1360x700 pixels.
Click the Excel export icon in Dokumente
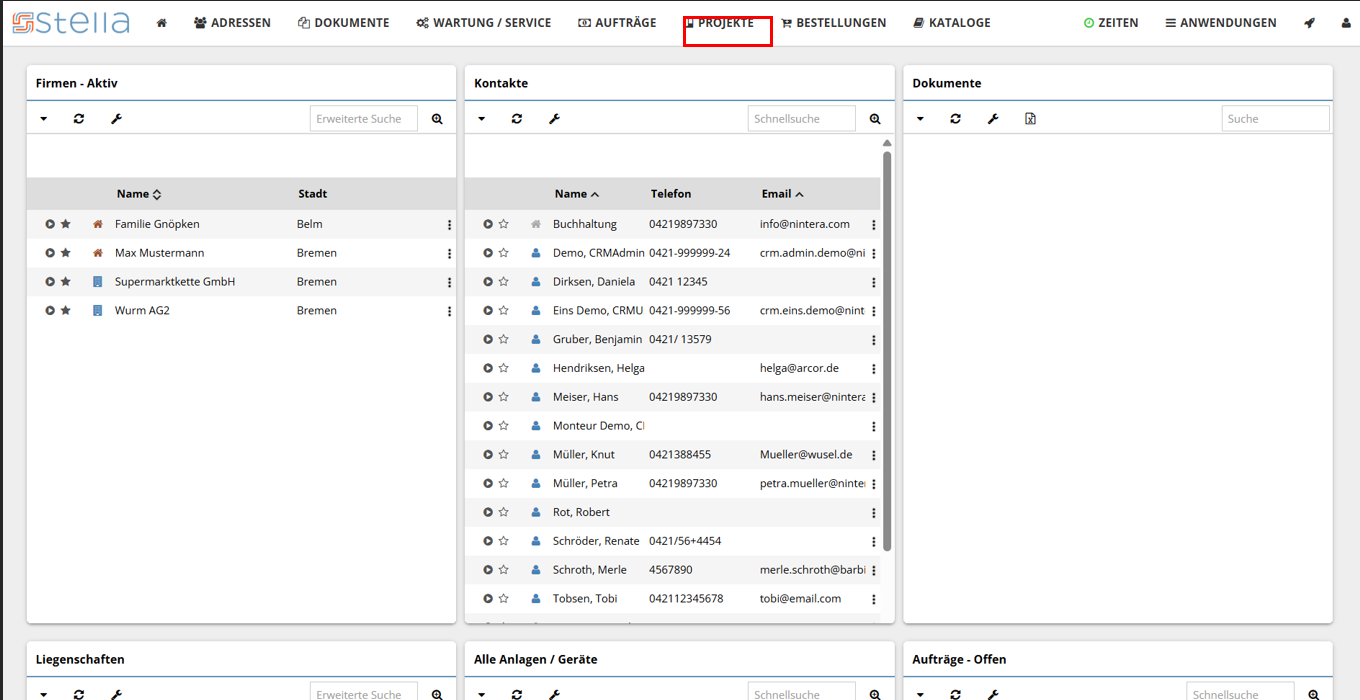[x=1030, y=119]
